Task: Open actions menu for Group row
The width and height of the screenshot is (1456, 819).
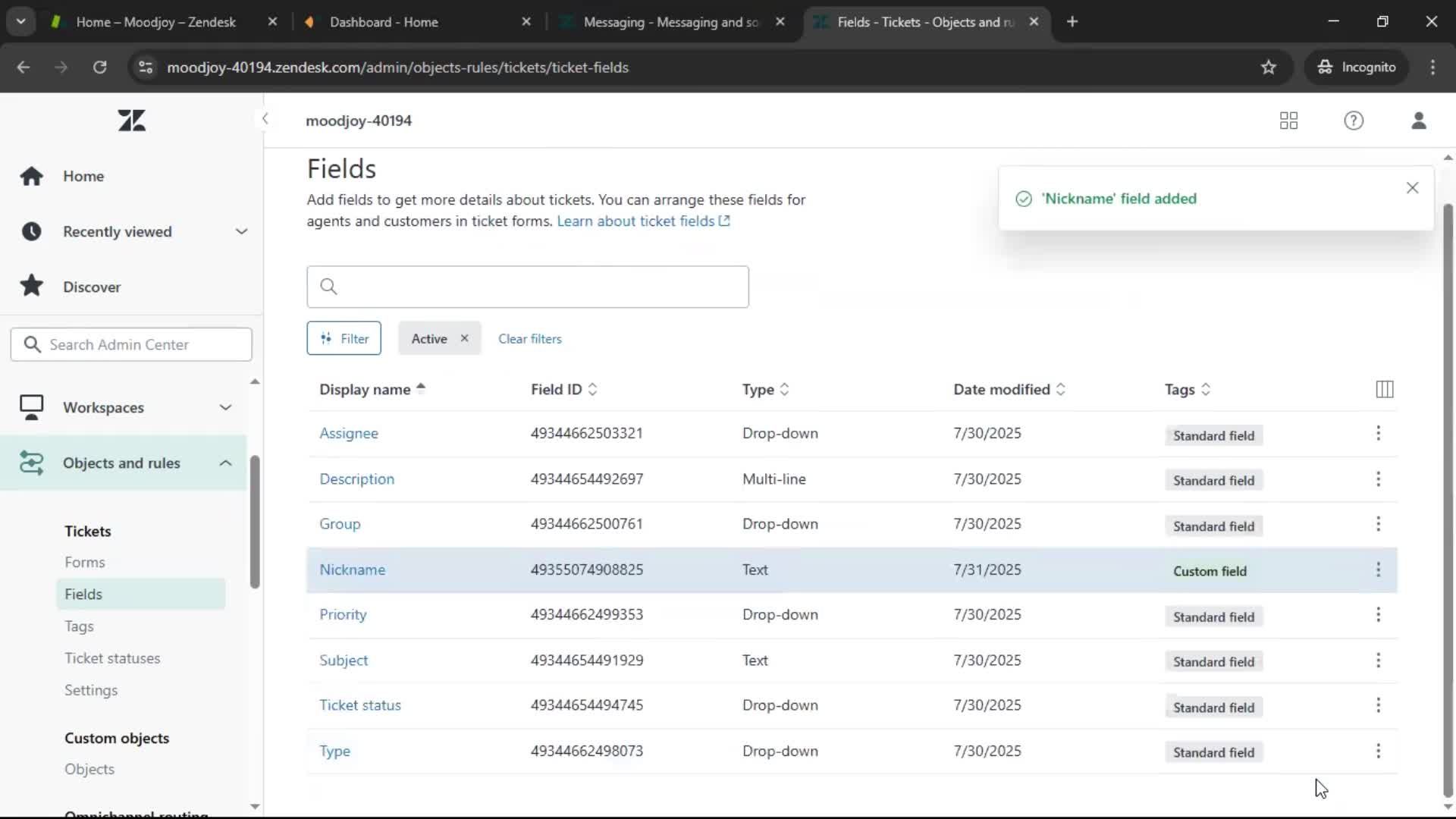Action: [x=1378, y=524]
